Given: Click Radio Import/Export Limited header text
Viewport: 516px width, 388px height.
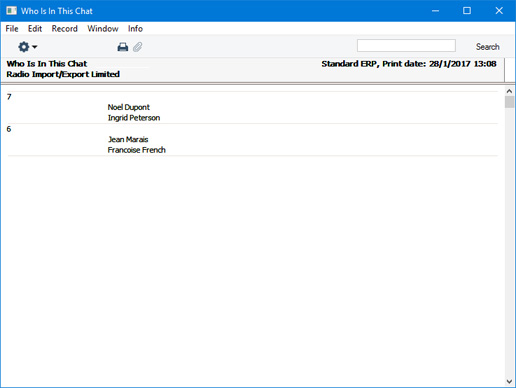Looking at the screenshot, I should pyautogui.click(x=63, y=74).
